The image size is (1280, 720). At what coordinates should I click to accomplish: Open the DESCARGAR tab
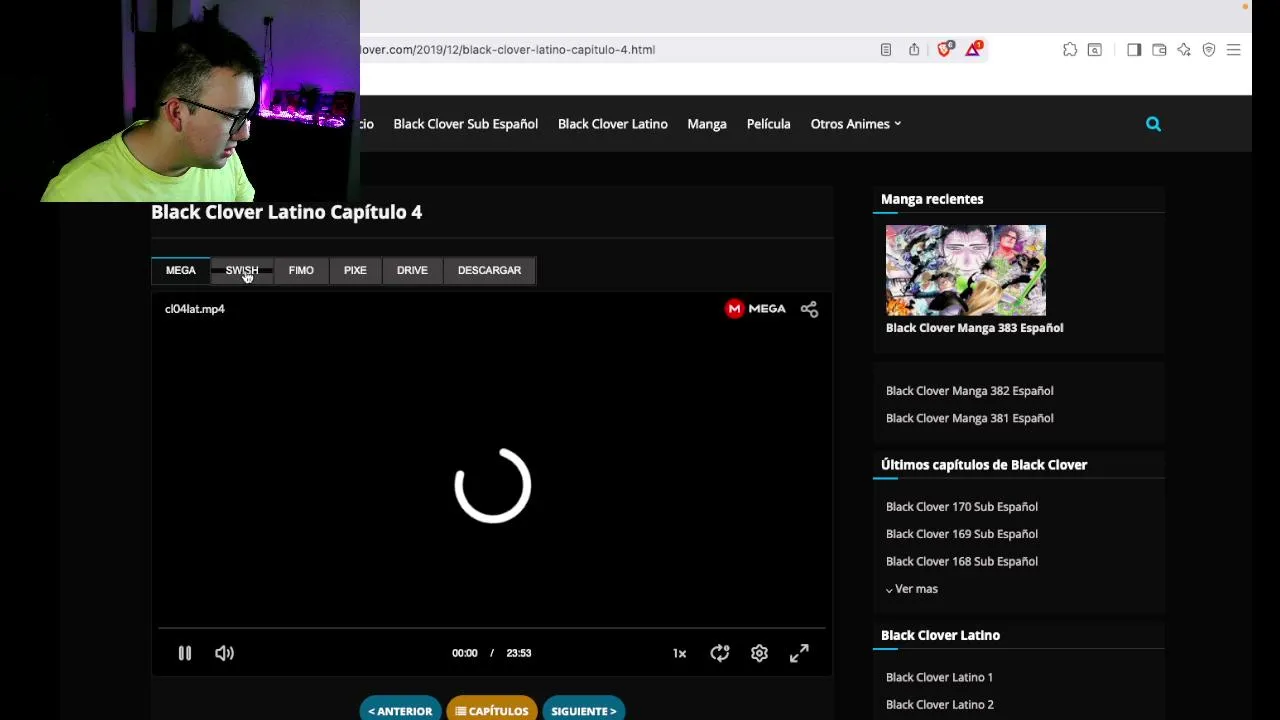point(489,270)
